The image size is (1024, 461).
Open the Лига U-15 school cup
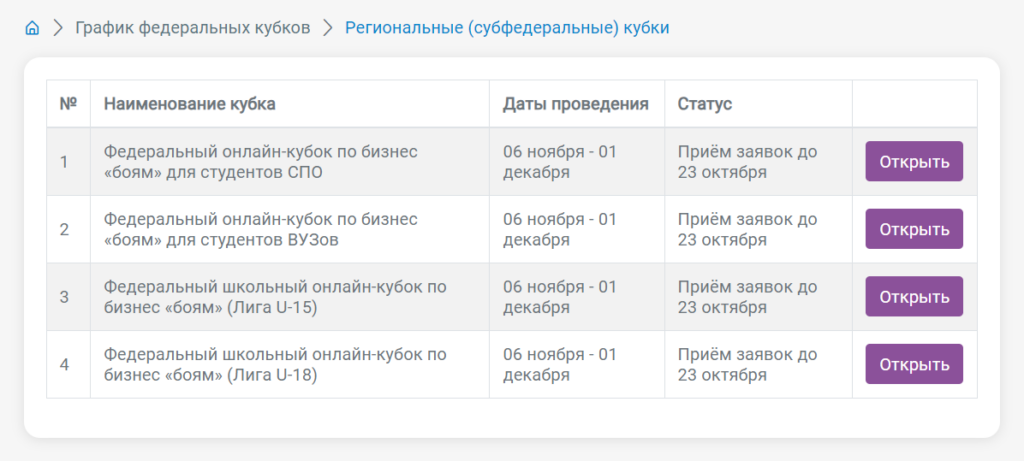point(914,296)
